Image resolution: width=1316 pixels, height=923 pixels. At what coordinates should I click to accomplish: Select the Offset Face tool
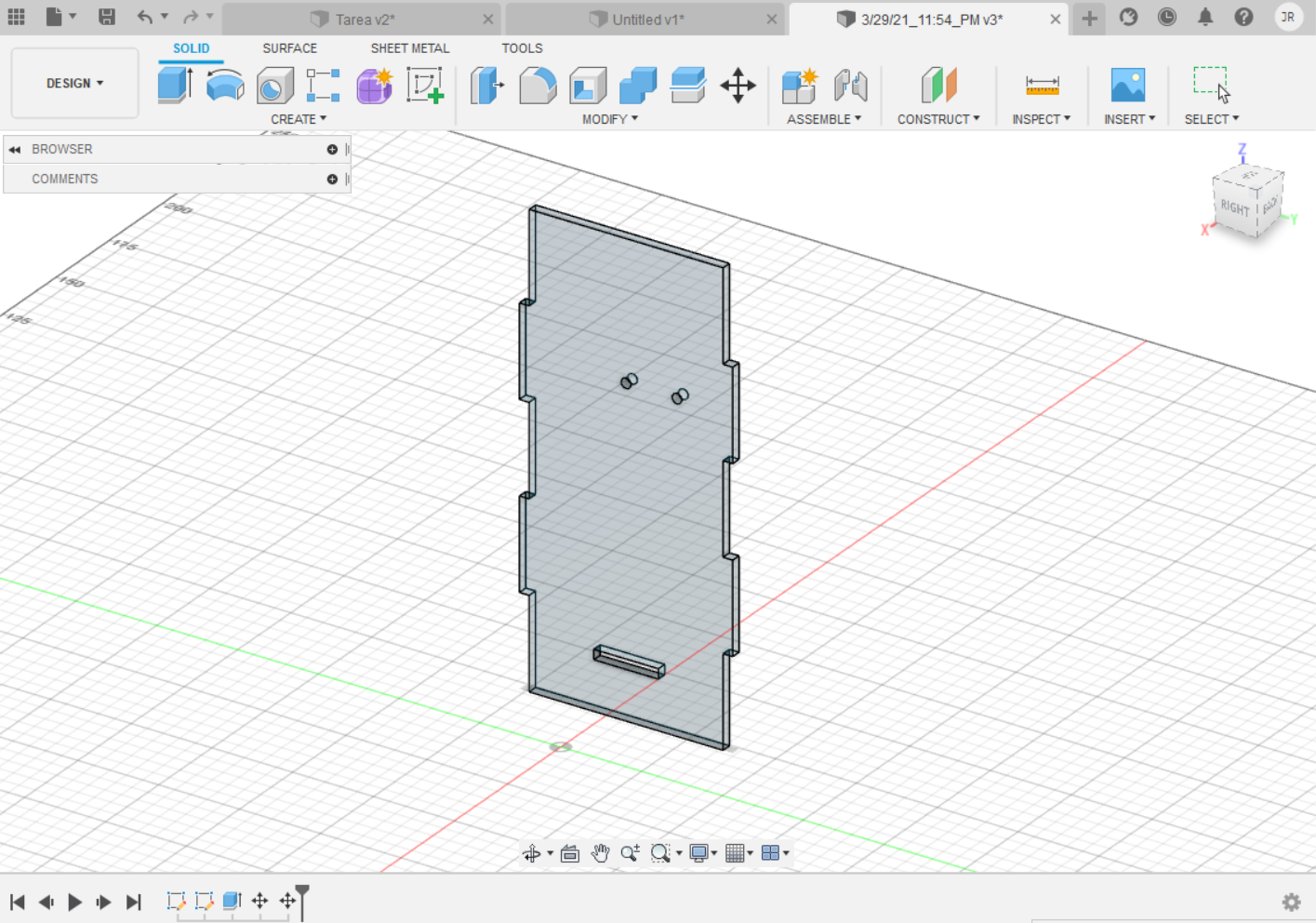coord(688,85)
